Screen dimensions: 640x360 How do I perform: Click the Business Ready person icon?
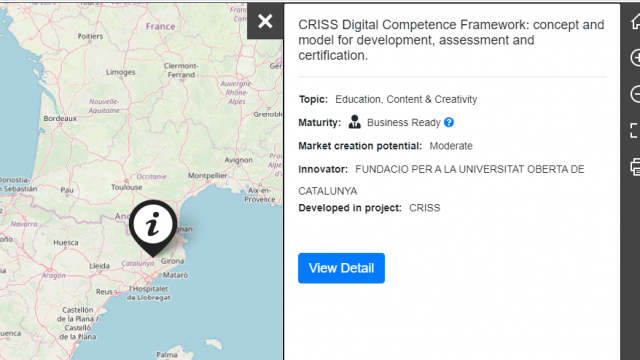pyautogui.click(x=354, y=122)
